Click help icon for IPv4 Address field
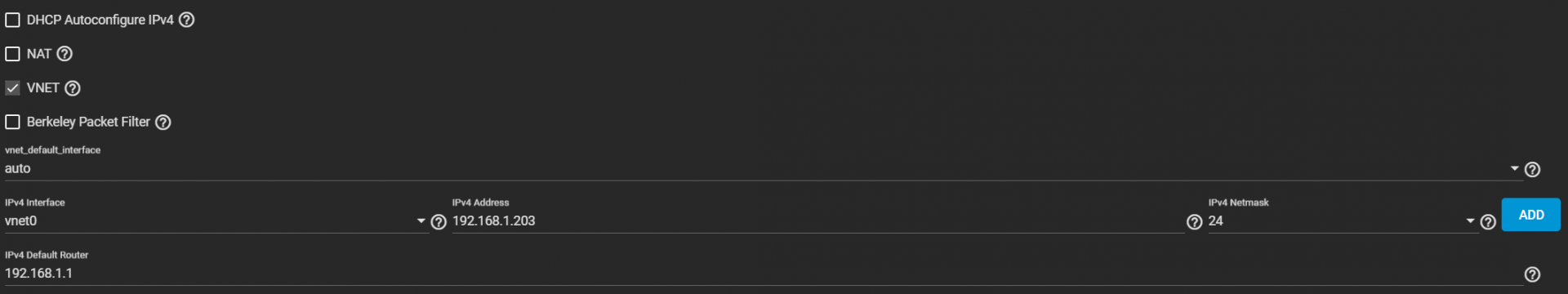 tap(1195, 222)
